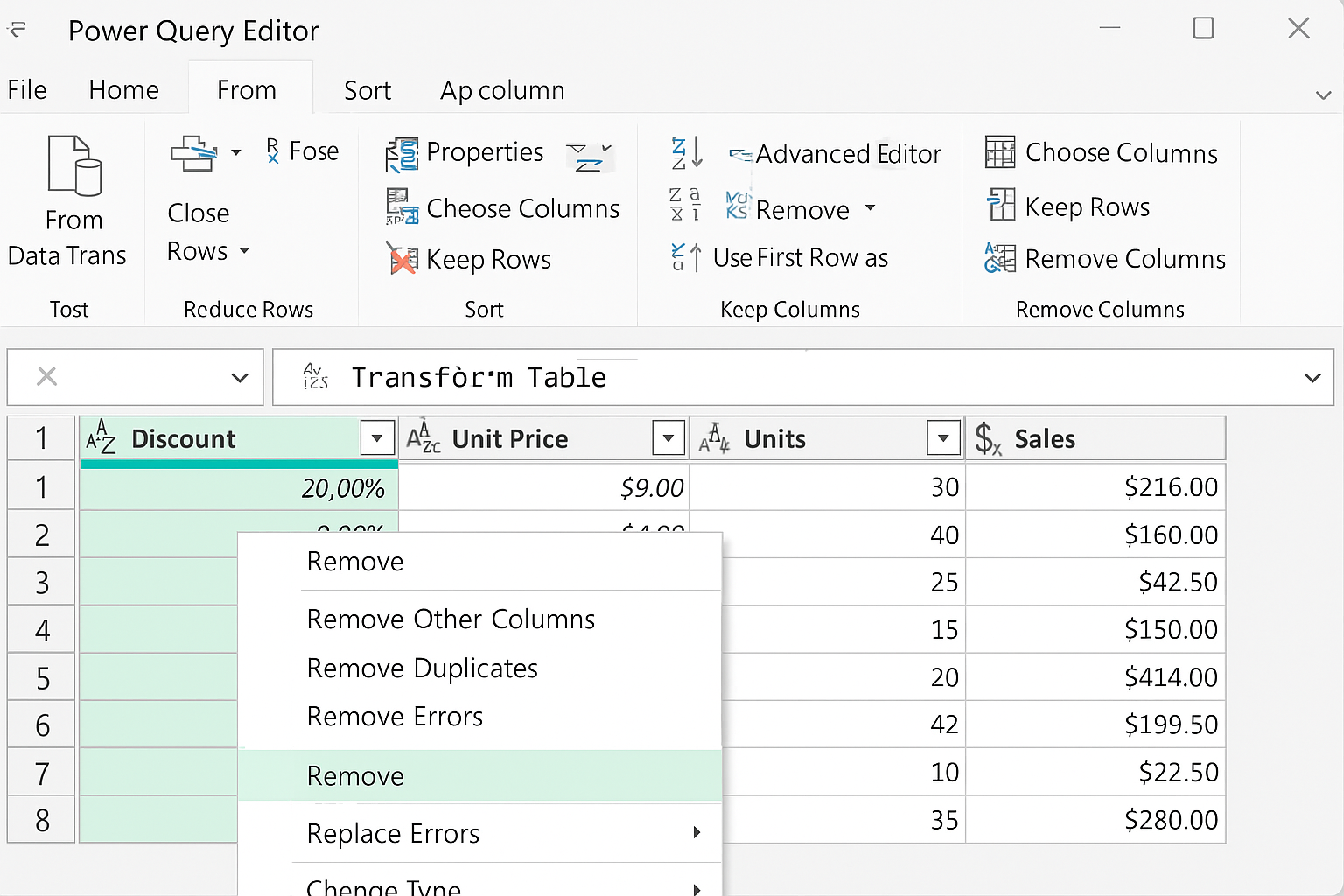The height and width of the screenshot is (896, 1344).
Task: Click the Choose Columns table icon
Action: 1000,151
